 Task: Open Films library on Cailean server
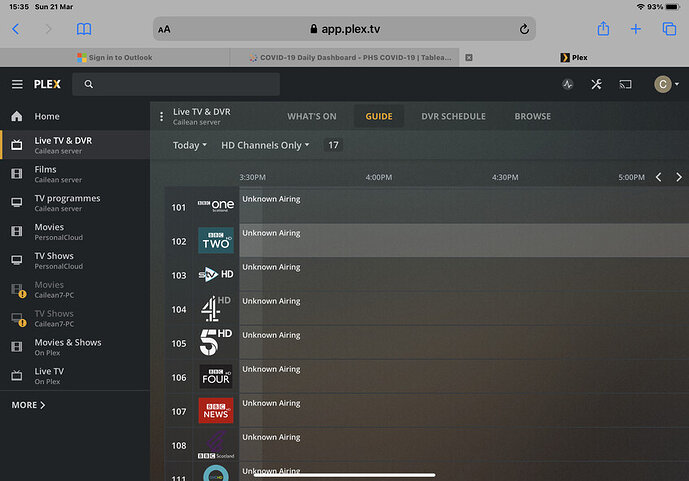click(x=75, y=174)
